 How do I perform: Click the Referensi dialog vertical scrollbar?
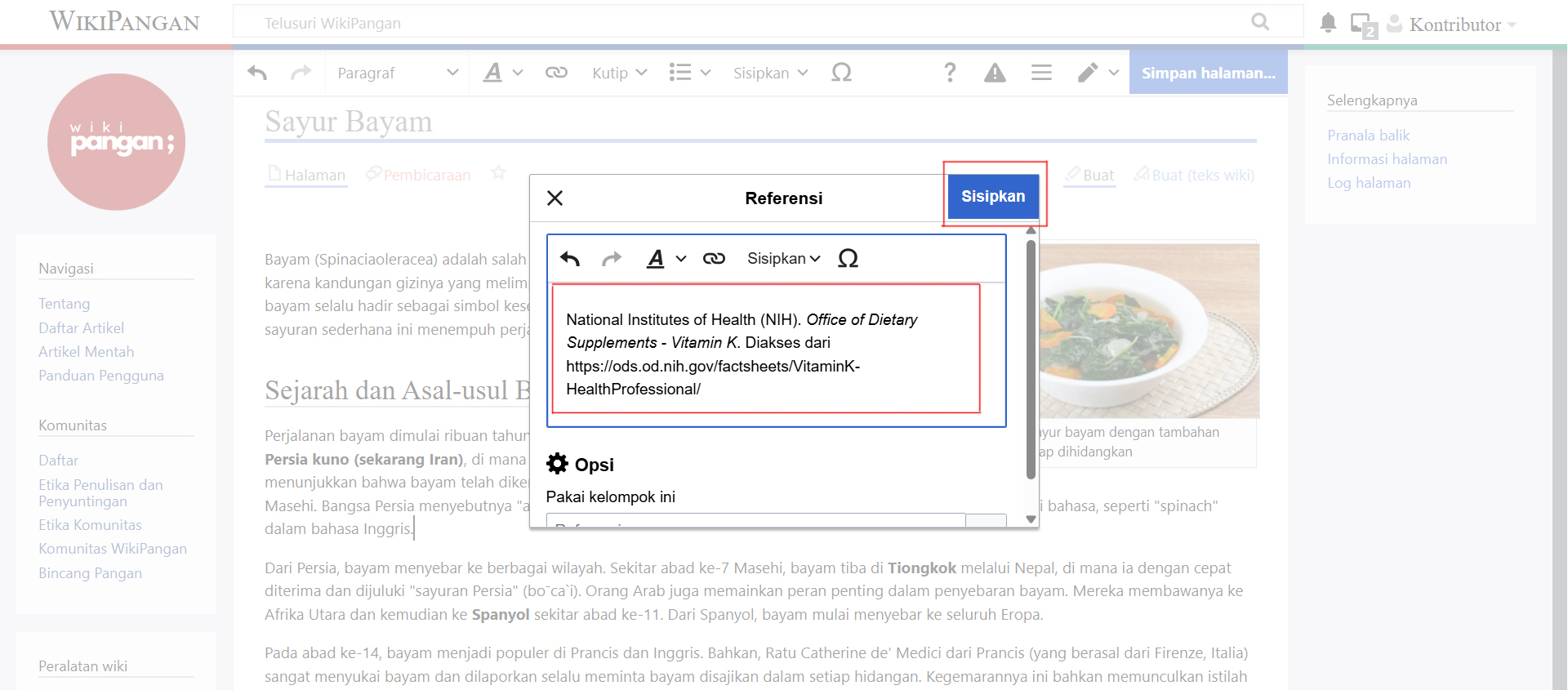[1031, 359]
